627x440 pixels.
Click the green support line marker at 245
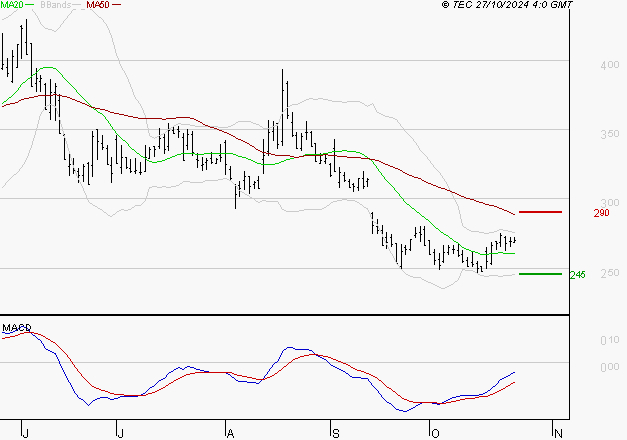540,274
